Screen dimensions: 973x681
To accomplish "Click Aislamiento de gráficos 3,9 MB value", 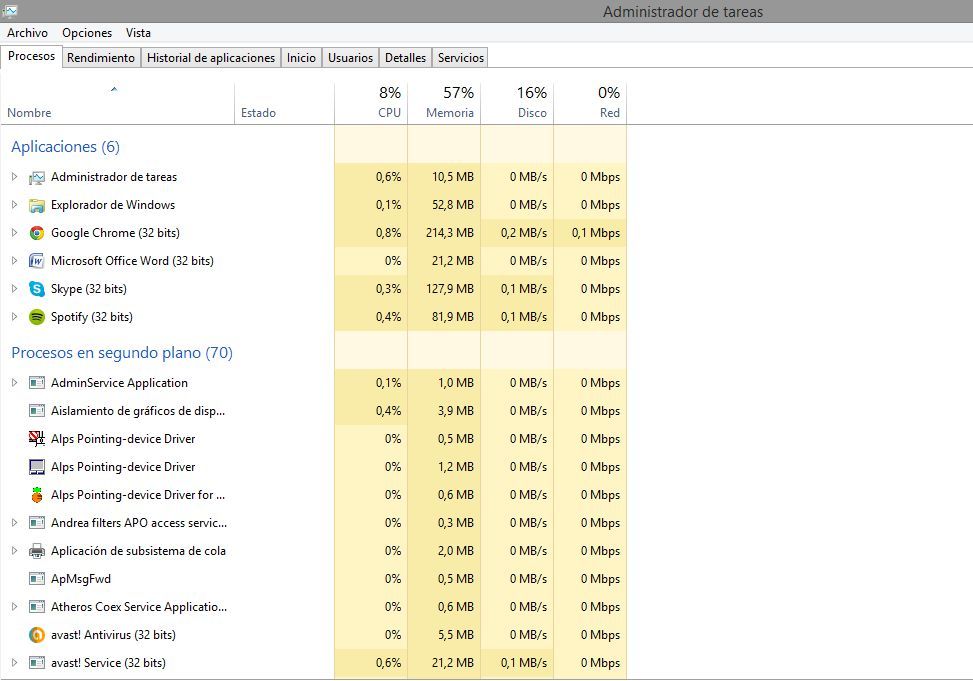I will pyautogui.click(x=456, y=411).
